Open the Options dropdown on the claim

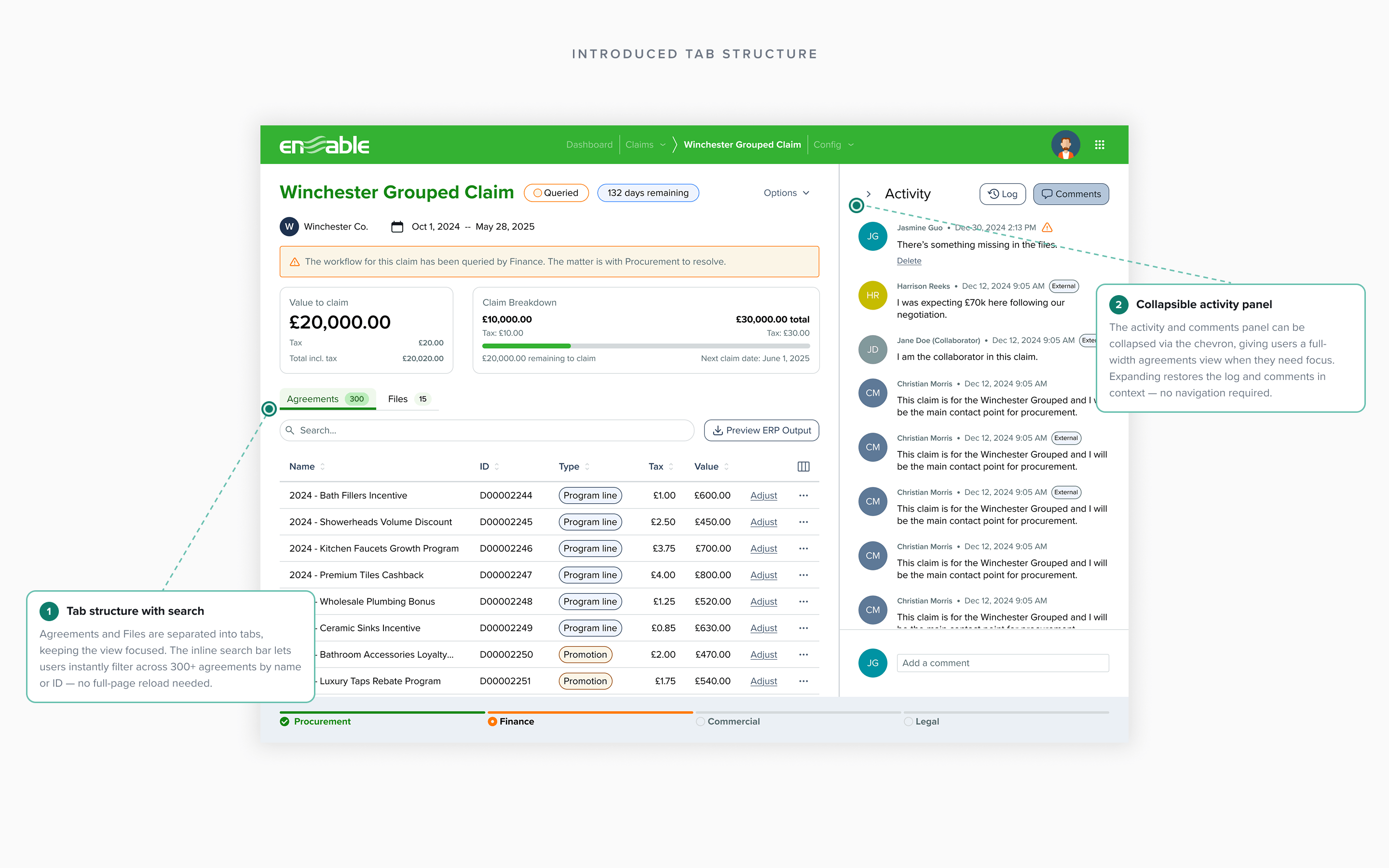786,193
